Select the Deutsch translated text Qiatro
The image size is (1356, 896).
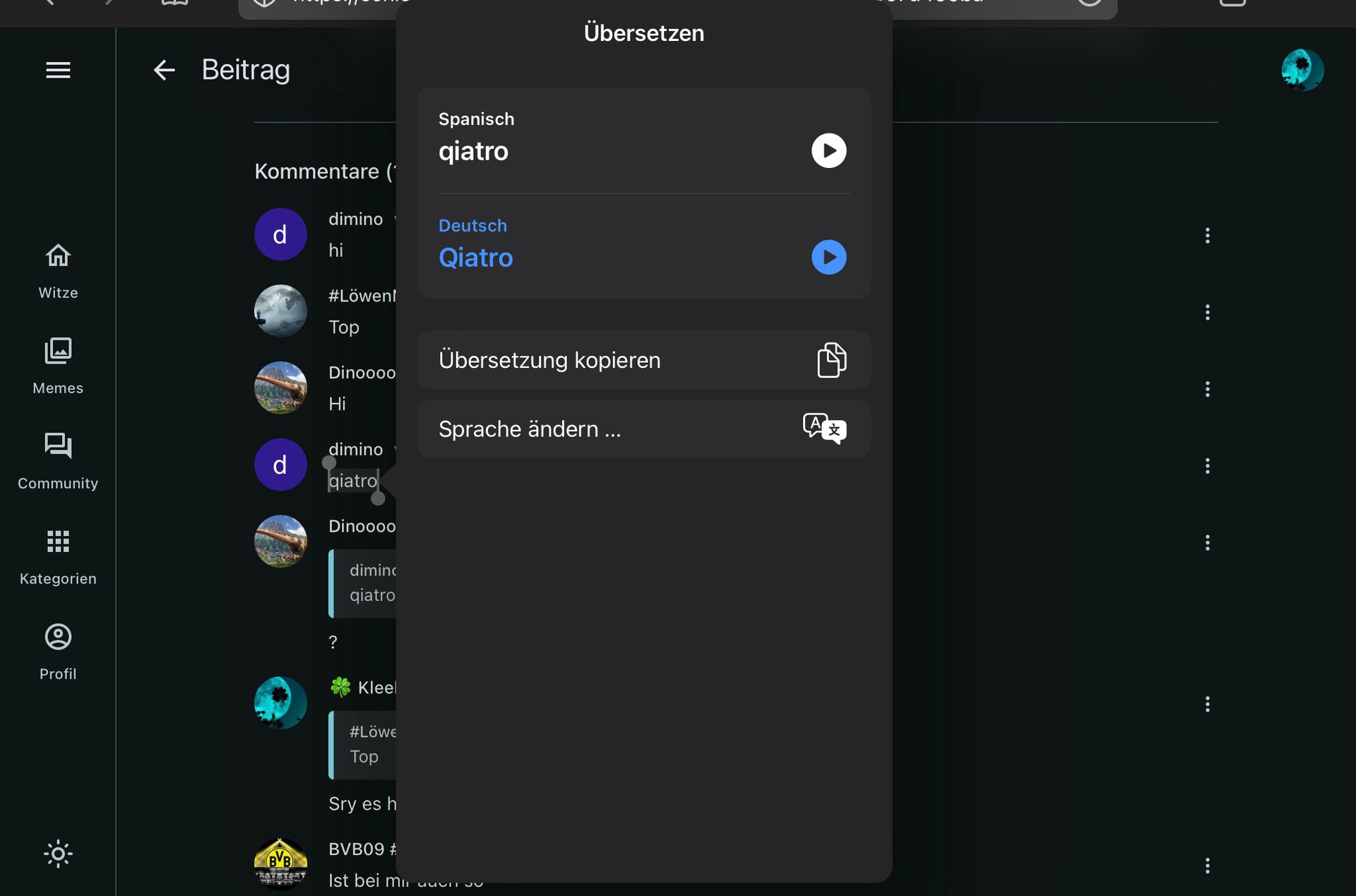475,258
